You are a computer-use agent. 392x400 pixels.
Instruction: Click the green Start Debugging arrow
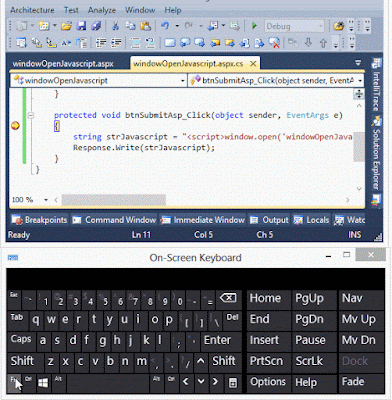coord(254,26)
